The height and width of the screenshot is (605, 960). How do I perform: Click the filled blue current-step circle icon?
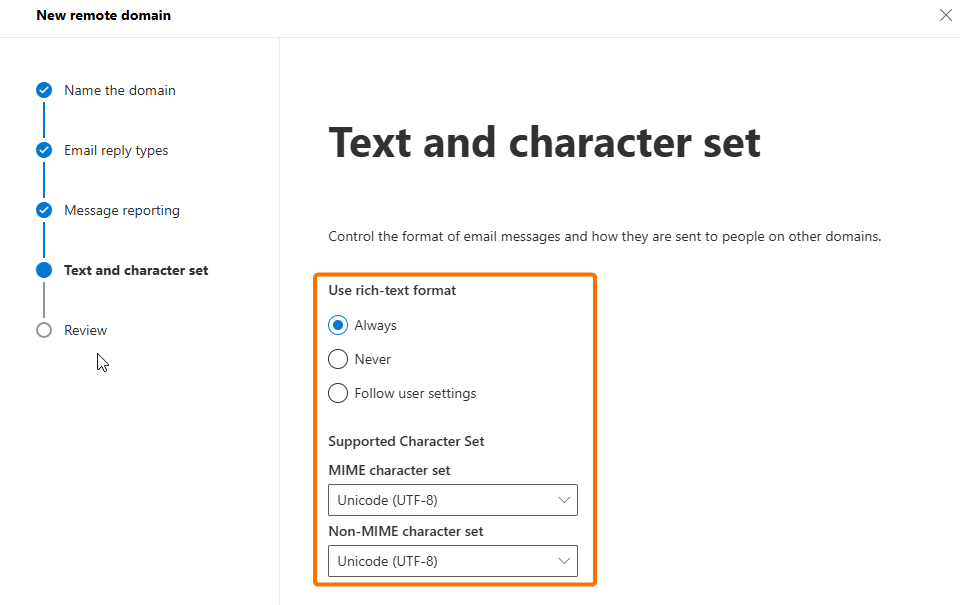tap(44, 270)
